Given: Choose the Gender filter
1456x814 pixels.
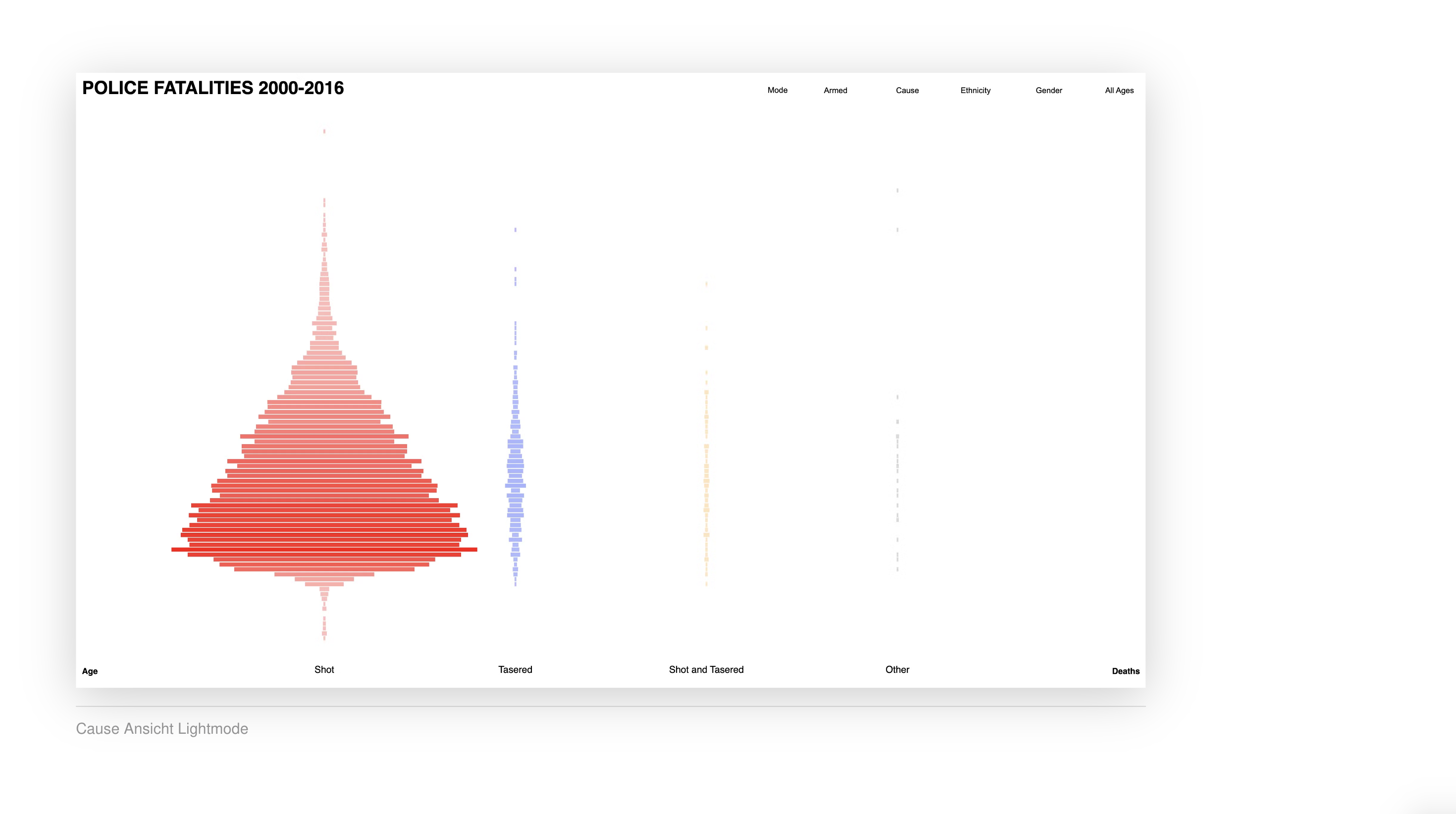Looking at the screenshot, I should [x=1048, y=91].
